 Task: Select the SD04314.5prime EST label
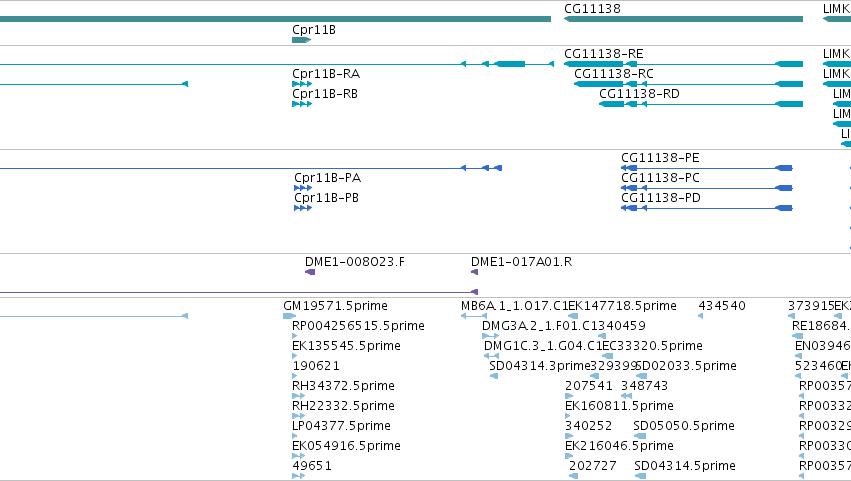[685, 466]
